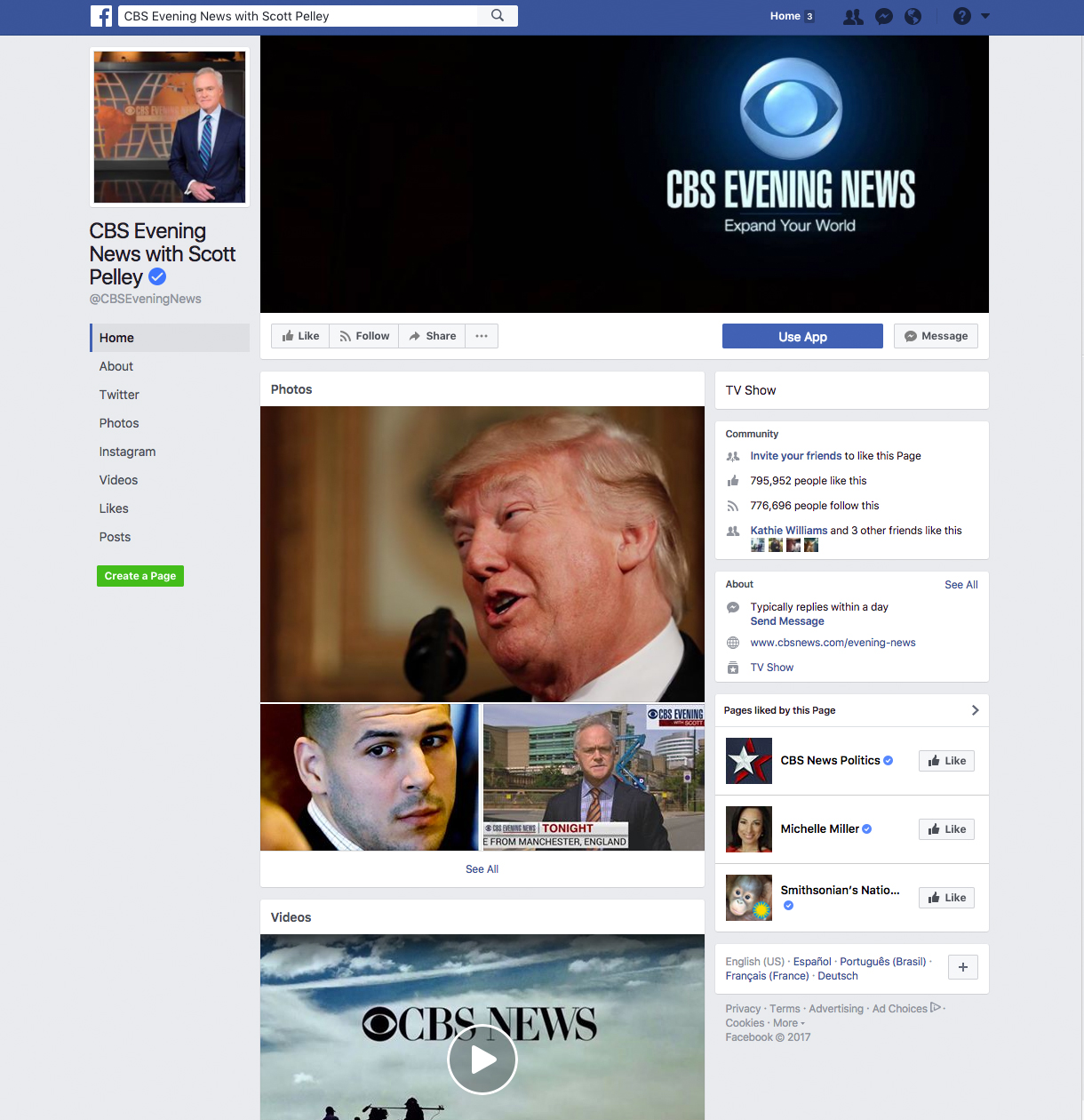The height and width of the screenshot is (1120, 1084).
Task: Open Instagram in the left sidebar
Action: tap(127, 452)
